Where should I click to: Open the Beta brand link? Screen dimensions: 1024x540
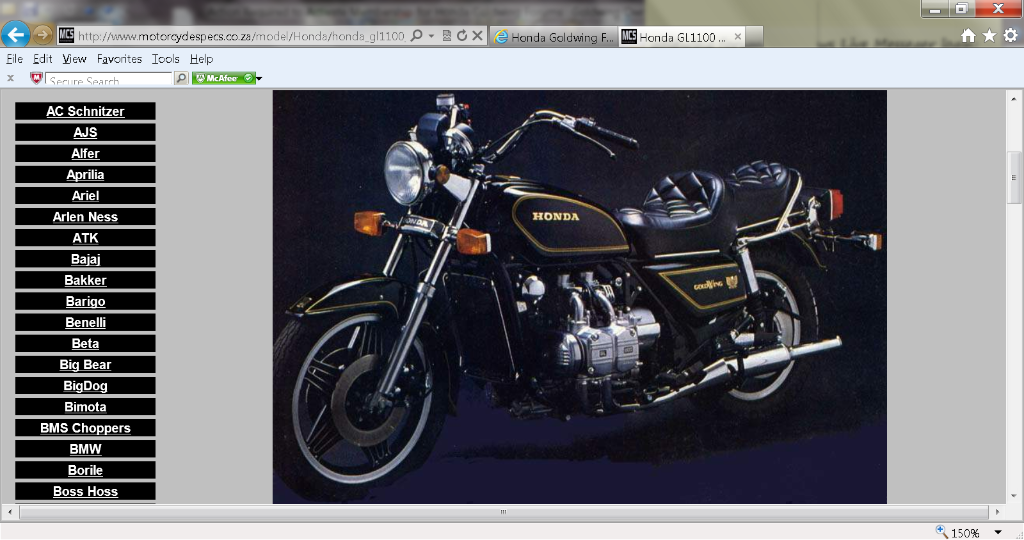tap(86, 343)
